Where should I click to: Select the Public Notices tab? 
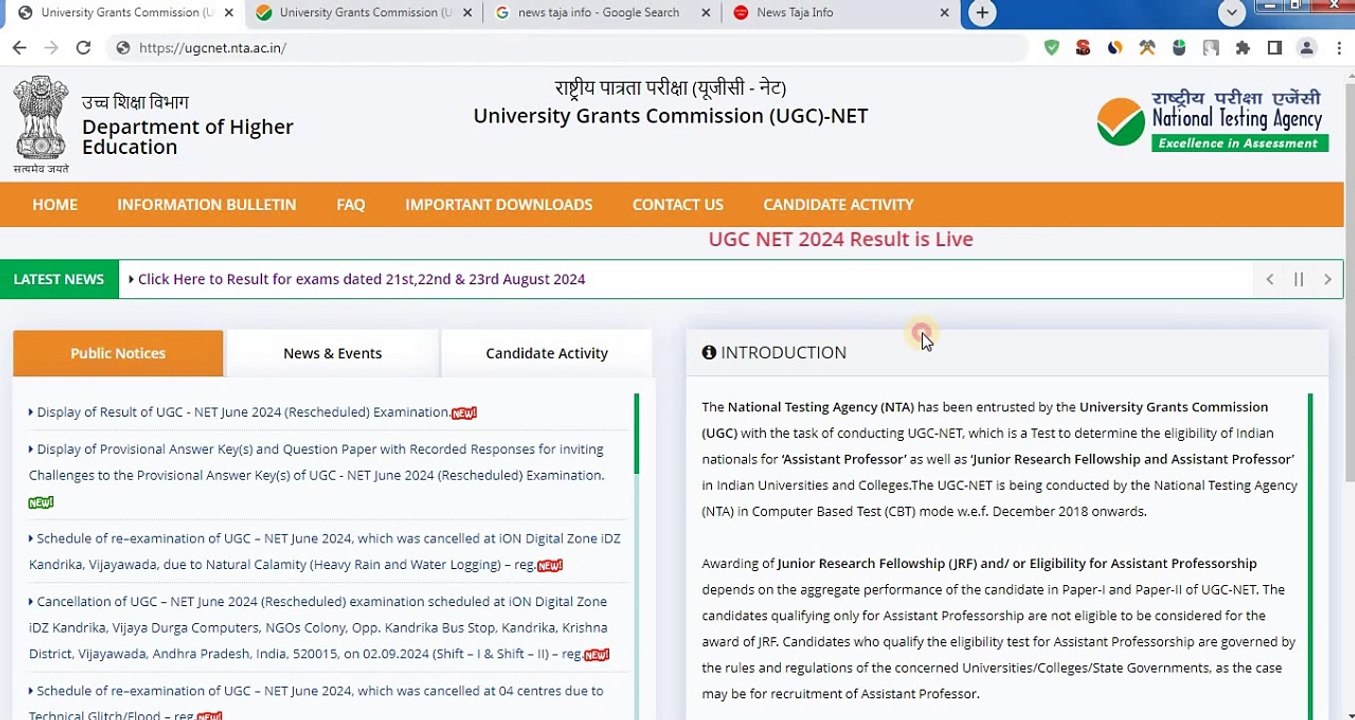pos(118,353)
